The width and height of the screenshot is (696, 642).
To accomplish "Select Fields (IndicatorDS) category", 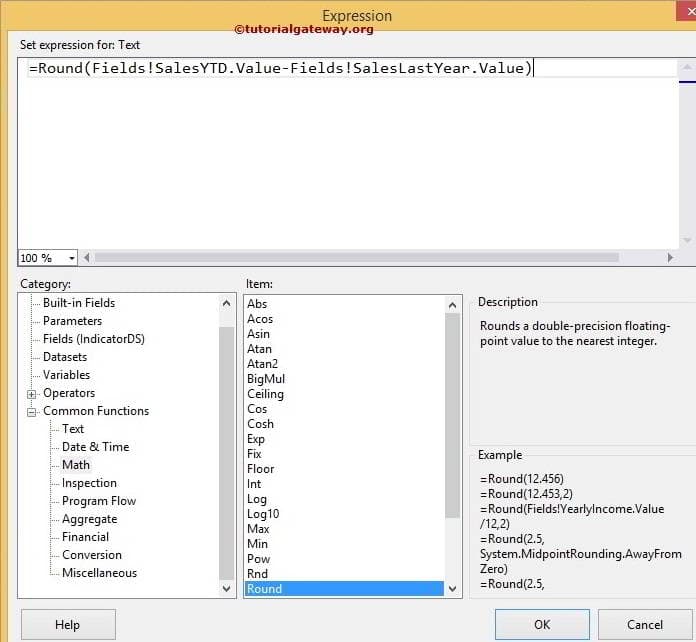I will coord(94,339).
